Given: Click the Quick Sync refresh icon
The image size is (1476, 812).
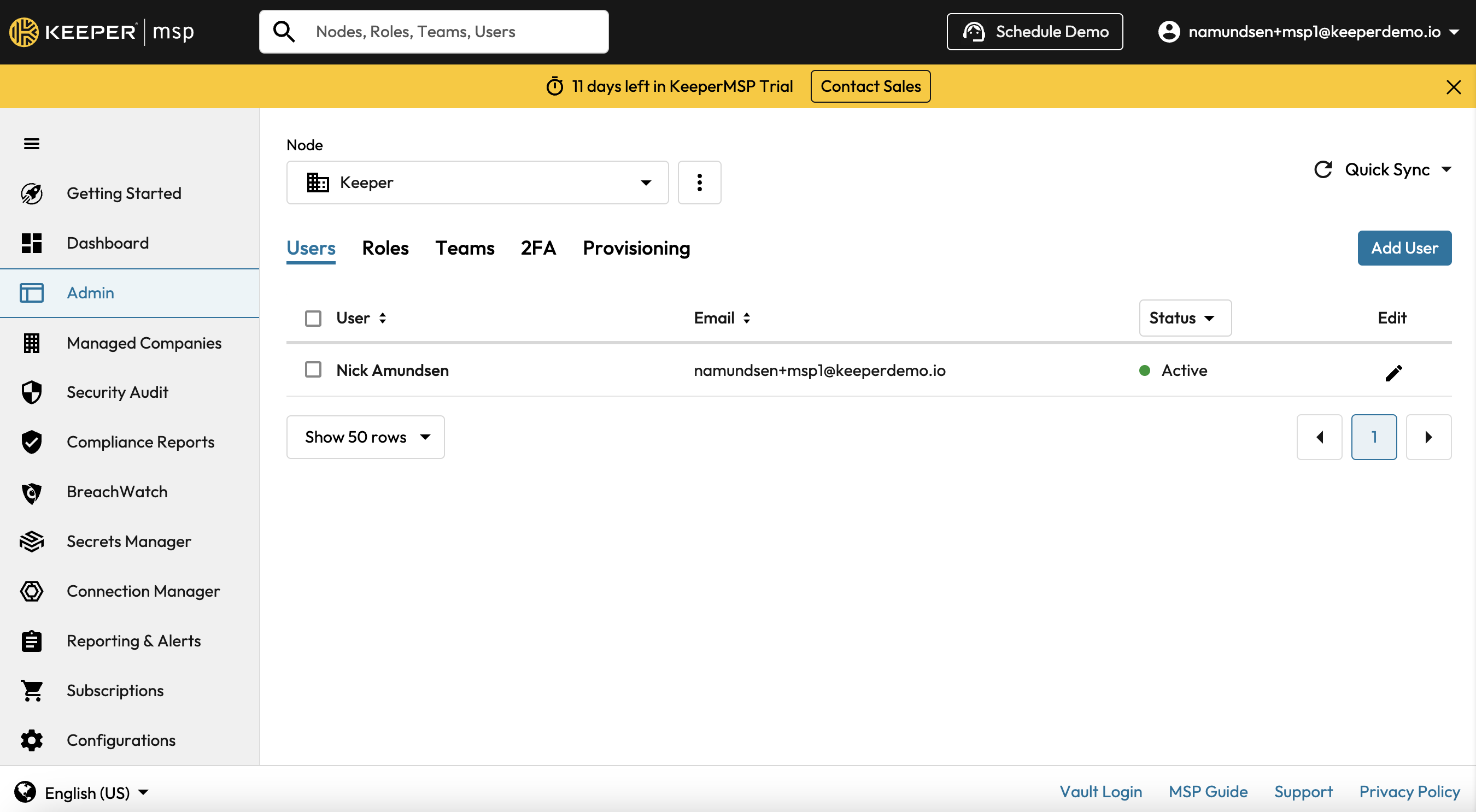Looking at the screenshot, I should click(x=1322, y=169).
